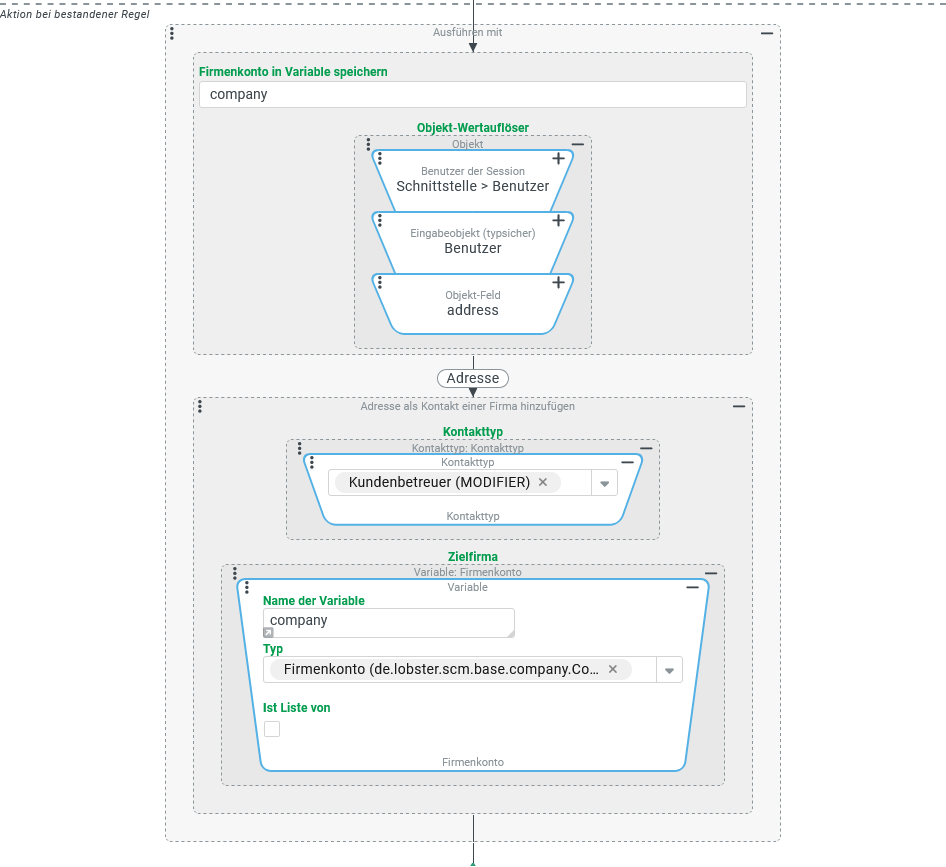Collapse the 'Ausführen mit' block
This screenshot has height=867, width=946.
[767, 33]
